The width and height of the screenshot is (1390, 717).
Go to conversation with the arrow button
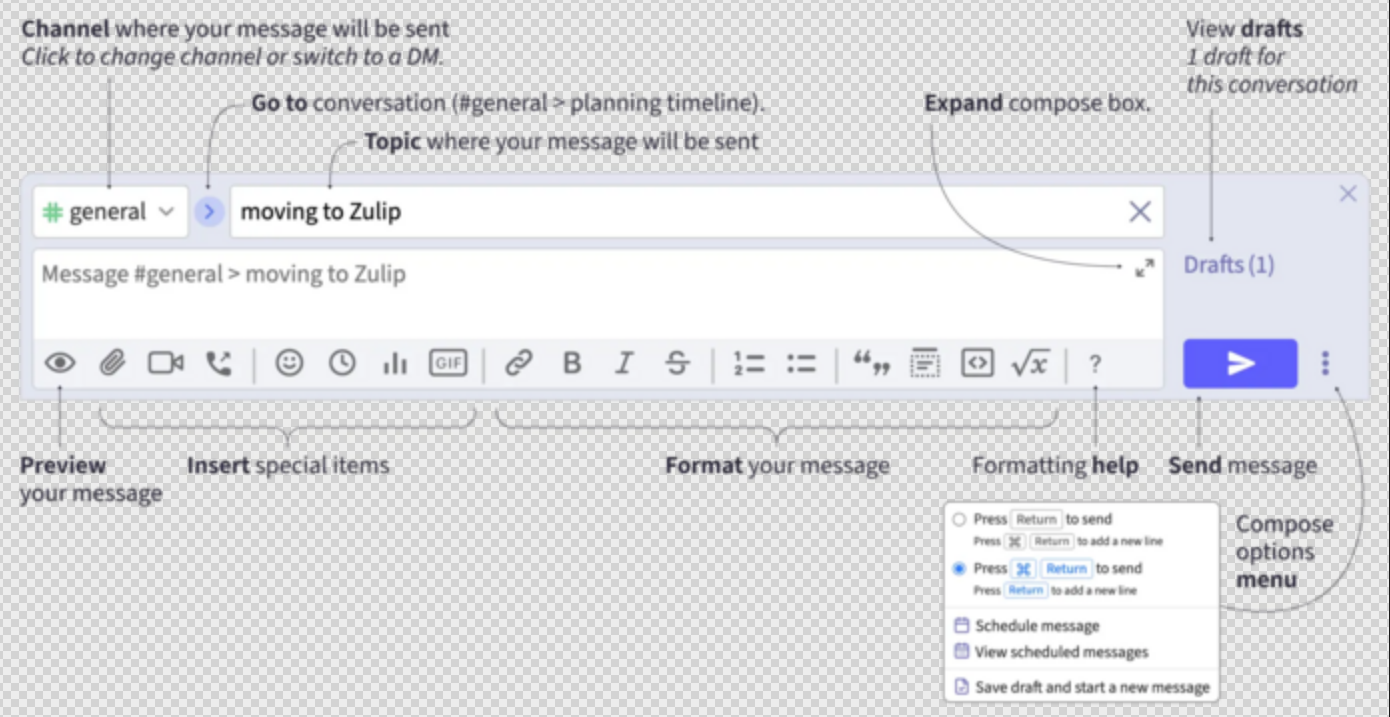point(209,211)
